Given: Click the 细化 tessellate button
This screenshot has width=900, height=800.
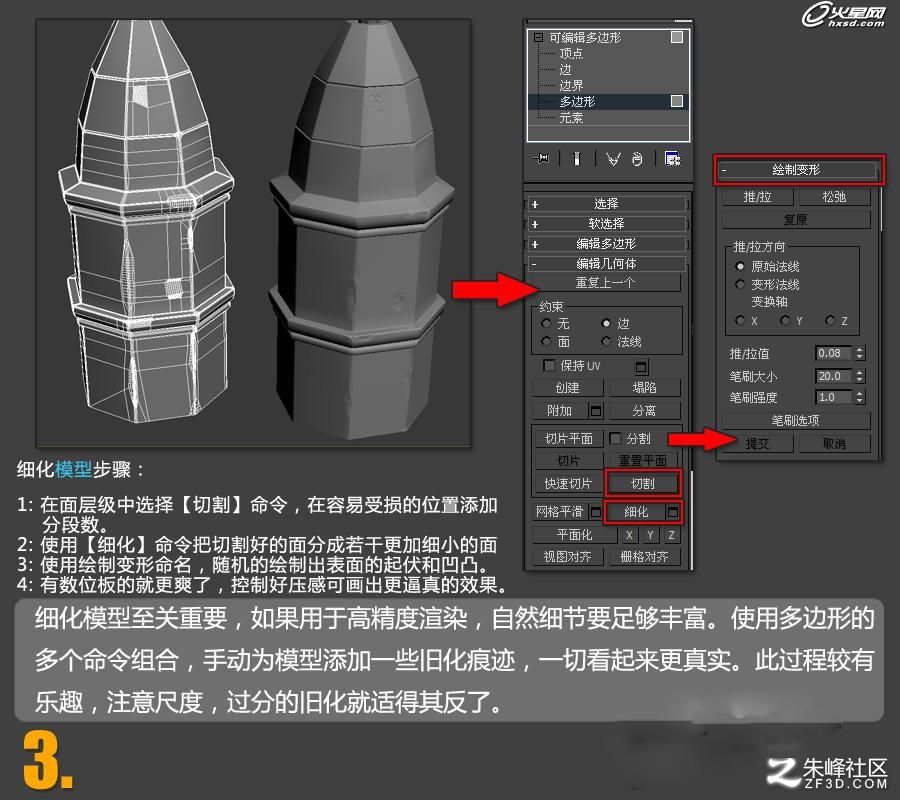Looking at the screenshot, I should click(x=636, y=511).
